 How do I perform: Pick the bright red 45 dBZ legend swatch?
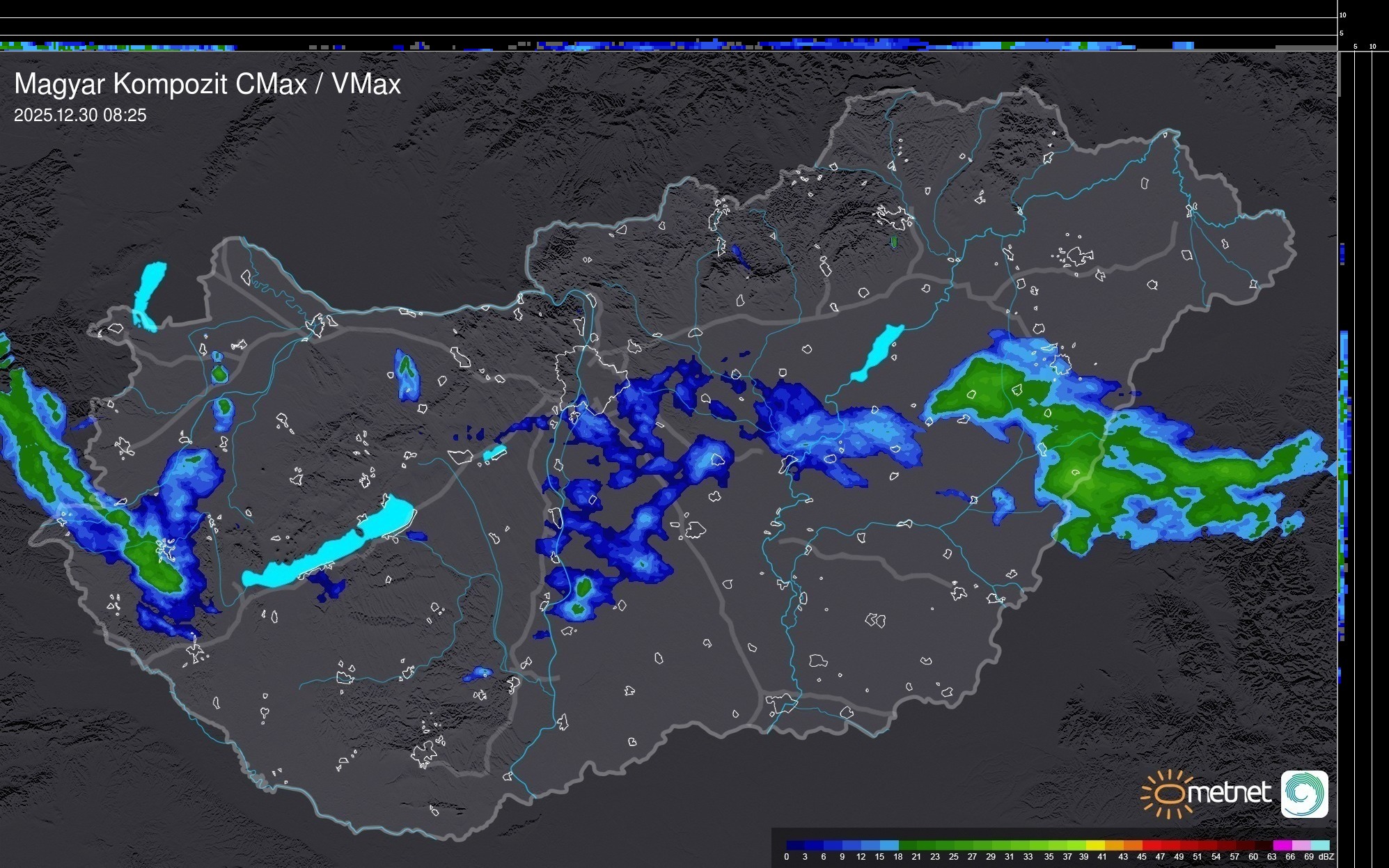[1152, 845]
